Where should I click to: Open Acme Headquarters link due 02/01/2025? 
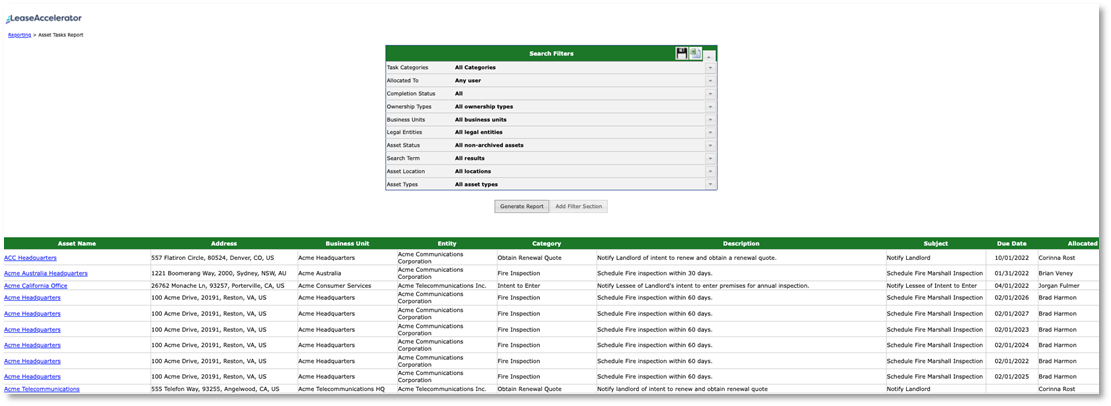tap(33, 376)
